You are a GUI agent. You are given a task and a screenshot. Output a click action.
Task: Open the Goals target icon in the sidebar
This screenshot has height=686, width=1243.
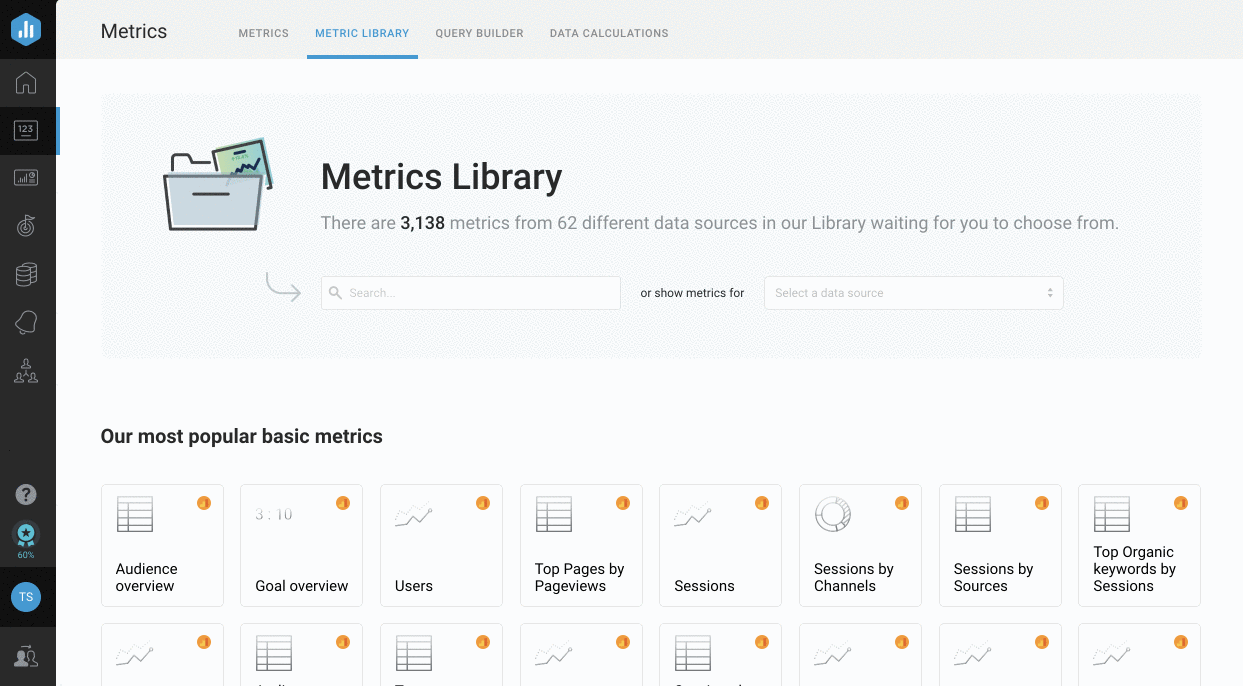pyautogui.click(x=27, y=227)
